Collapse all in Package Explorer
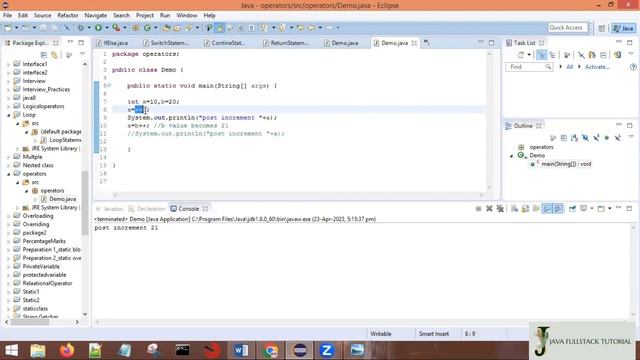The width and height of the screenshot is (640, 360). click(x=44, y=55)
